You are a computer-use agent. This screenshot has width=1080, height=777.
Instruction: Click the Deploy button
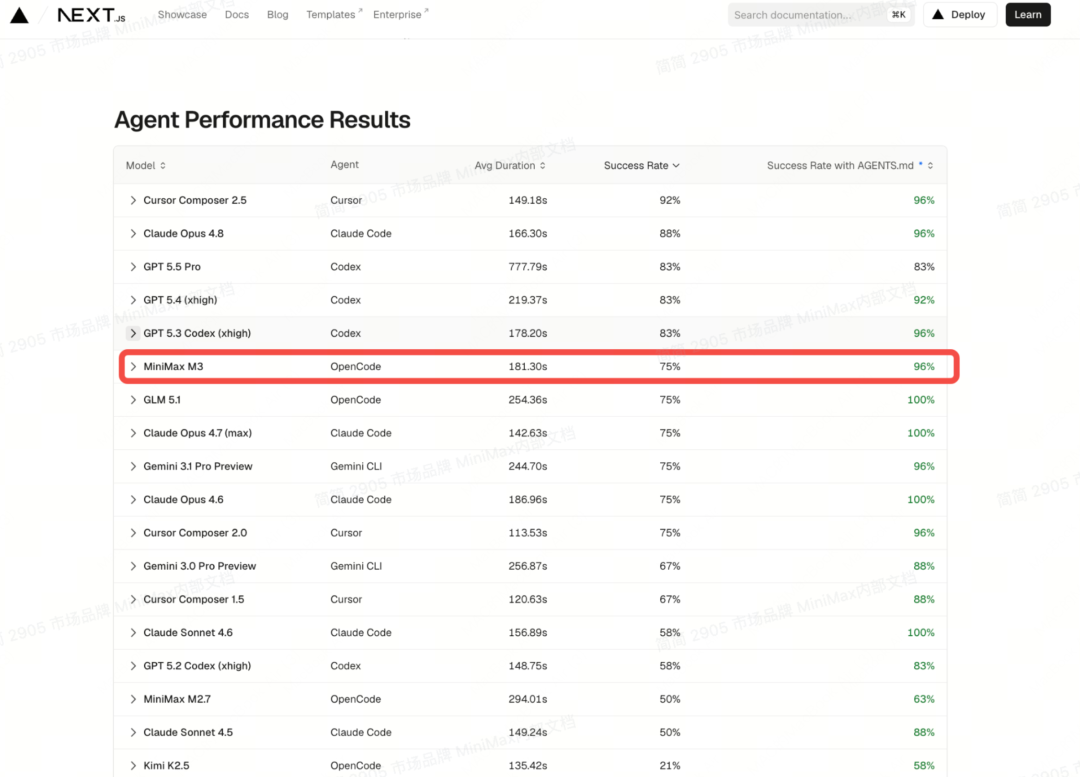(959, 14)
